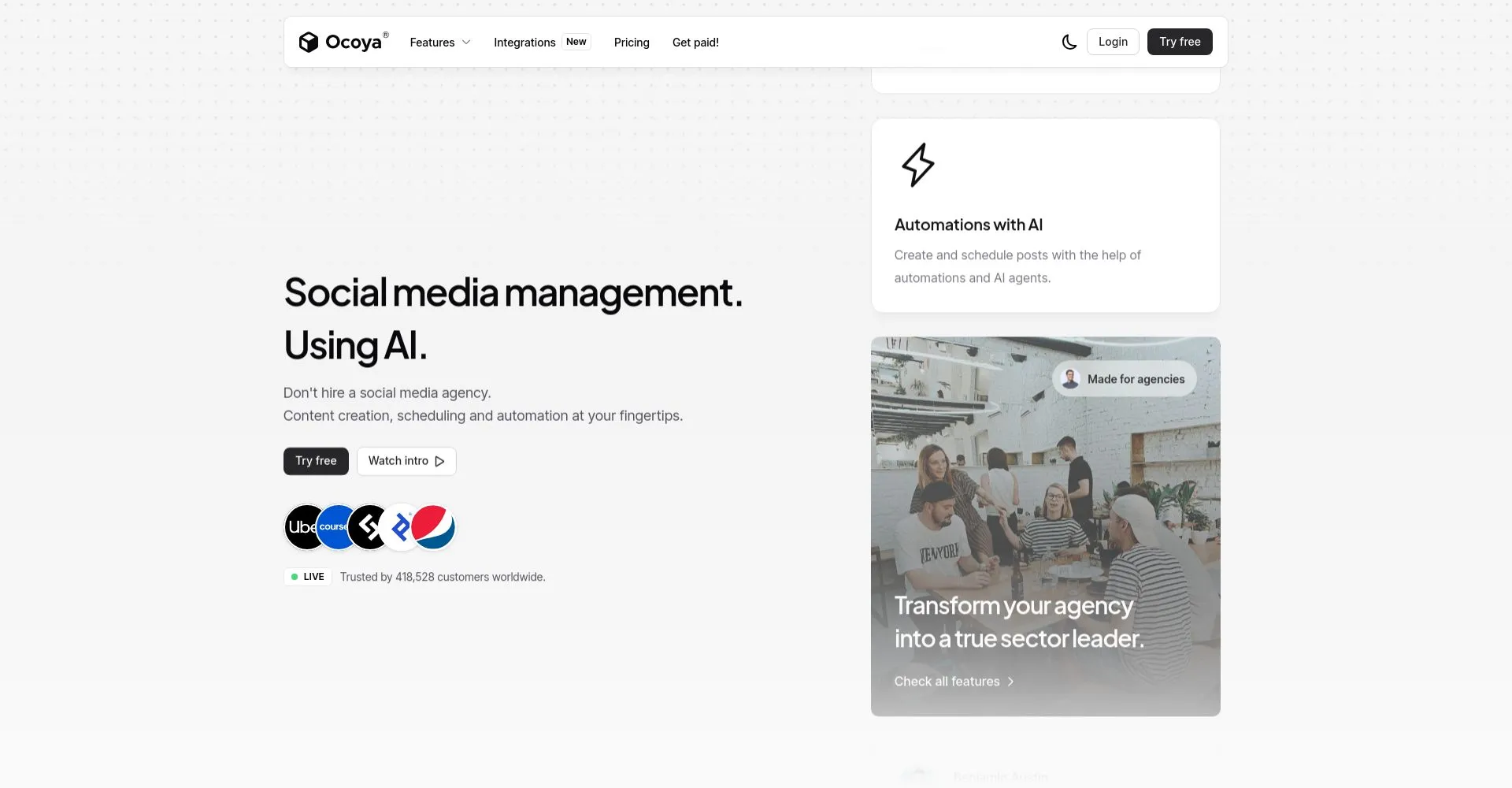Click Trusted by 418,528 customers worldwide text
Image resolution: width=1512 pixels, height=788 pixels.
click(443, 577)
